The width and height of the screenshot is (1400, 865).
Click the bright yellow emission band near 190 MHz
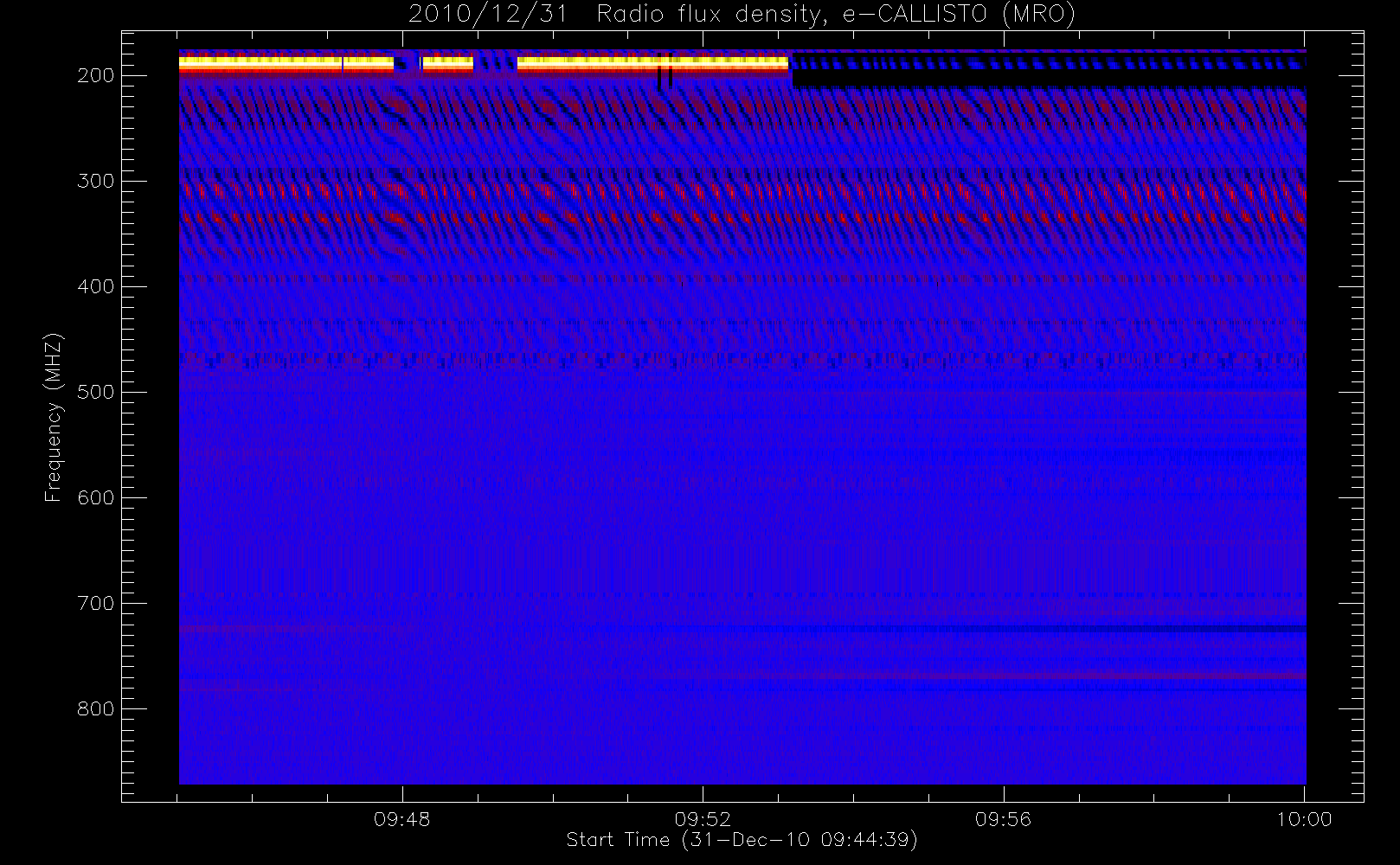pyautogui.click(x=484, y=62)
